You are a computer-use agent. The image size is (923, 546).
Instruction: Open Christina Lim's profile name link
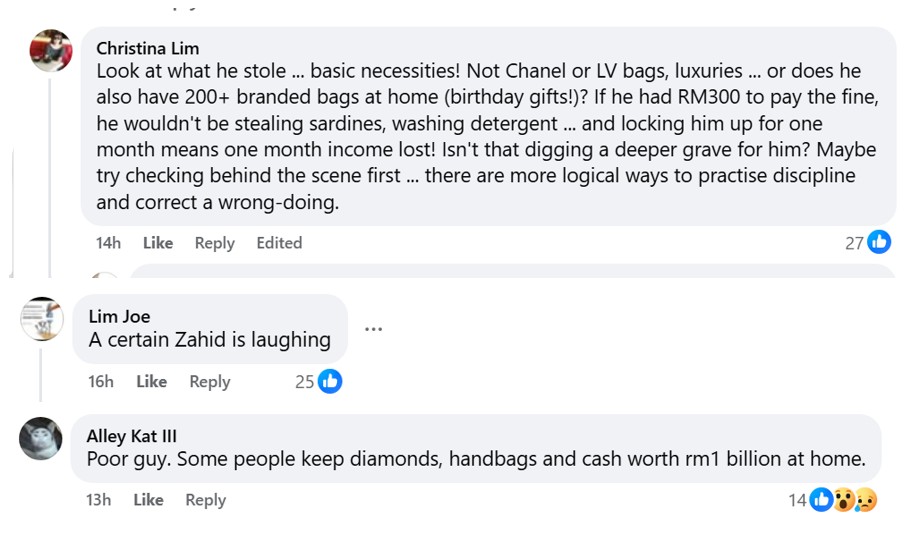click(x=147, y=48)
